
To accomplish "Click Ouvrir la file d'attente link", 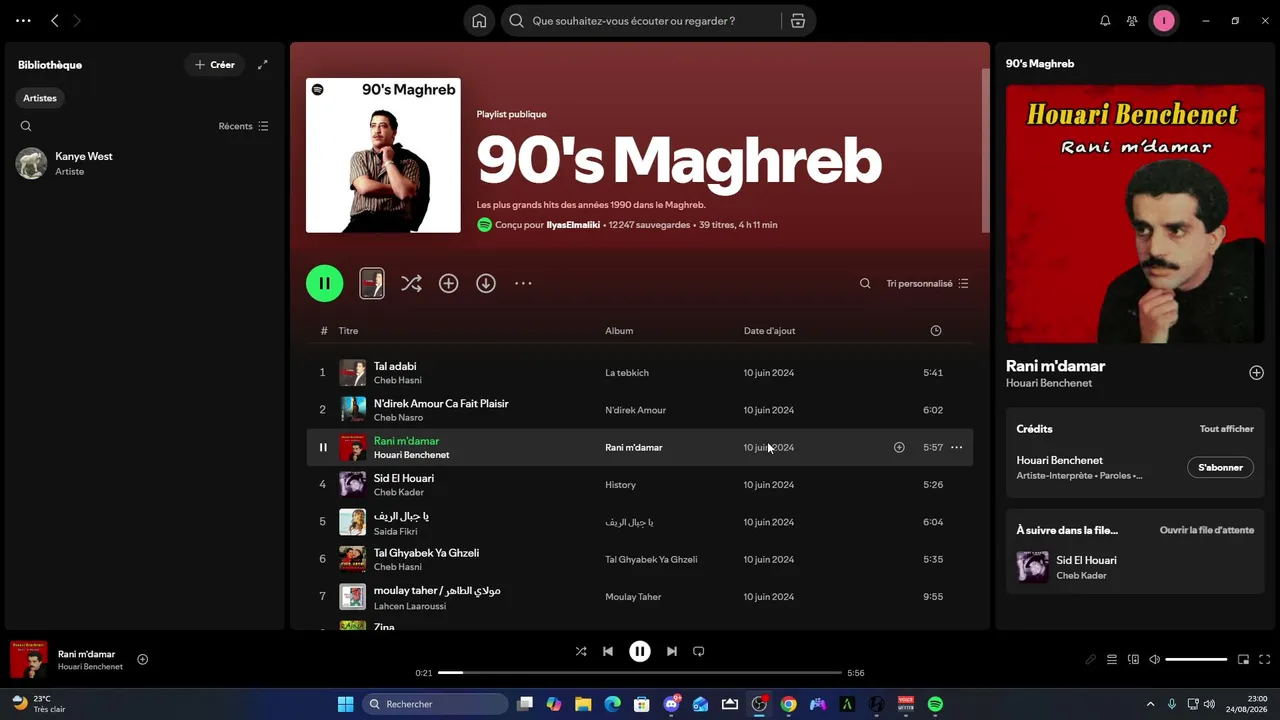I will pos(1207,530).
